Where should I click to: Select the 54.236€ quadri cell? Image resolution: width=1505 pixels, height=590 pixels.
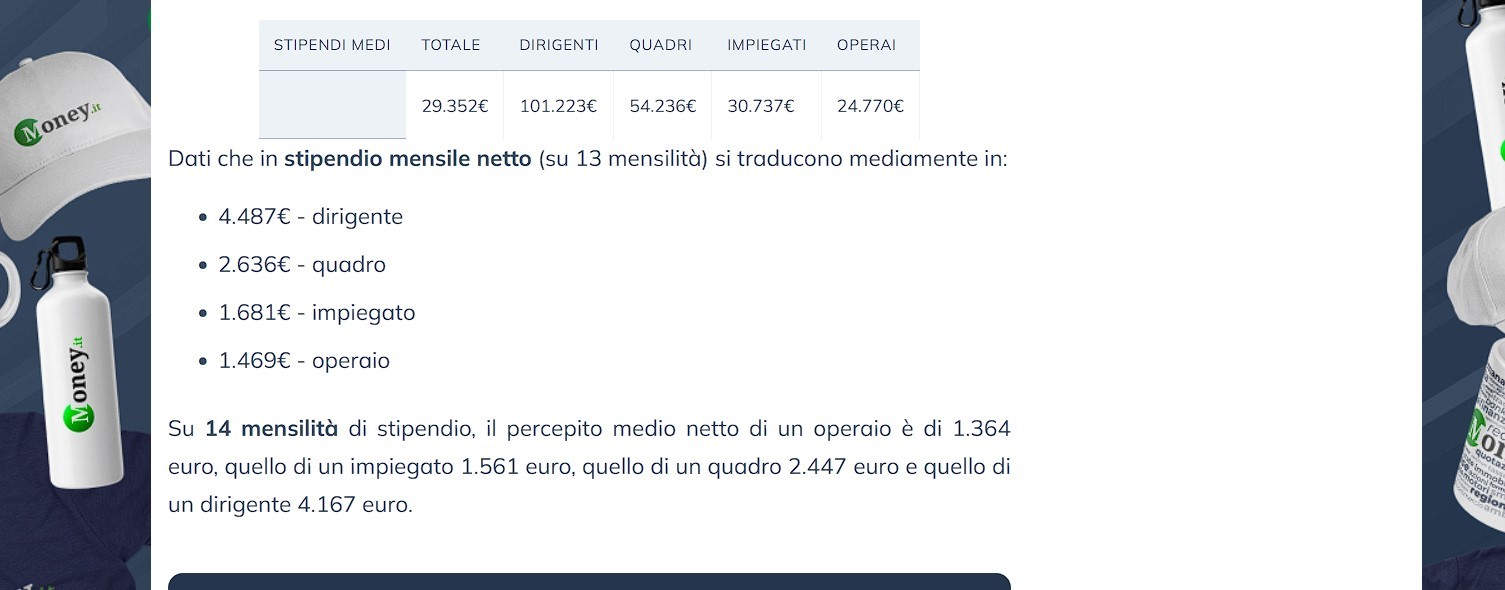(663, 105)
